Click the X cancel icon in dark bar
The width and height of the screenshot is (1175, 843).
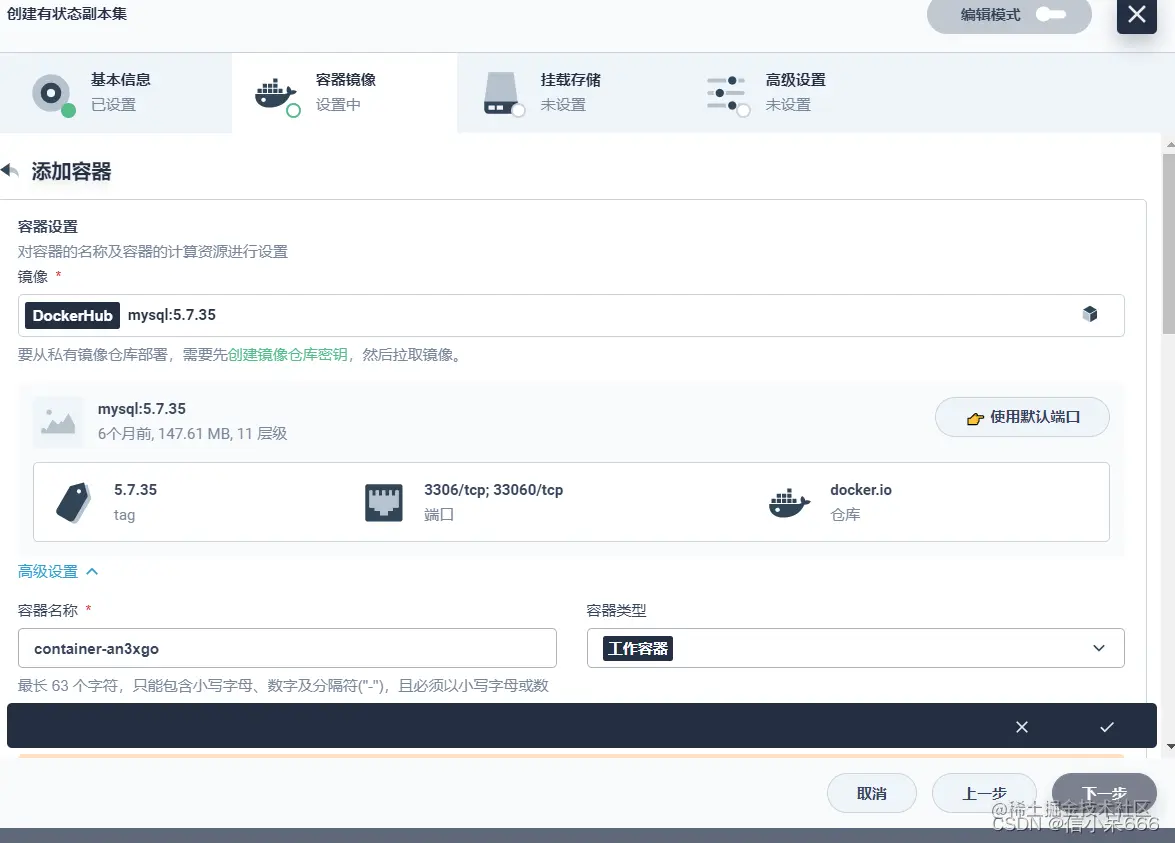[x=1021, y=727]
